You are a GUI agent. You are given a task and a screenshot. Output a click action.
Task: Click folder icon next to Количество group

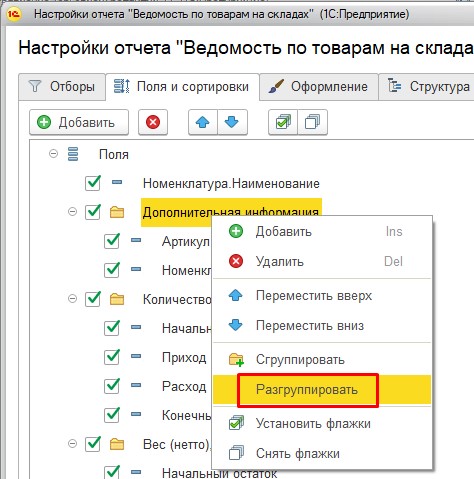pyautogui.click(x=117, y=299)
